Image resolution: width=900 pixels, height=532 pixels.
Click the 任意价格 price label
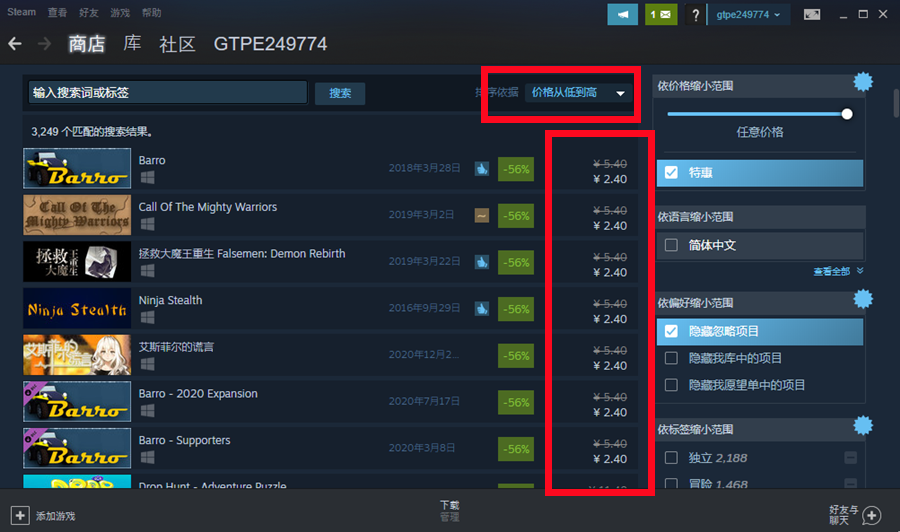click(x=760, y=132)
